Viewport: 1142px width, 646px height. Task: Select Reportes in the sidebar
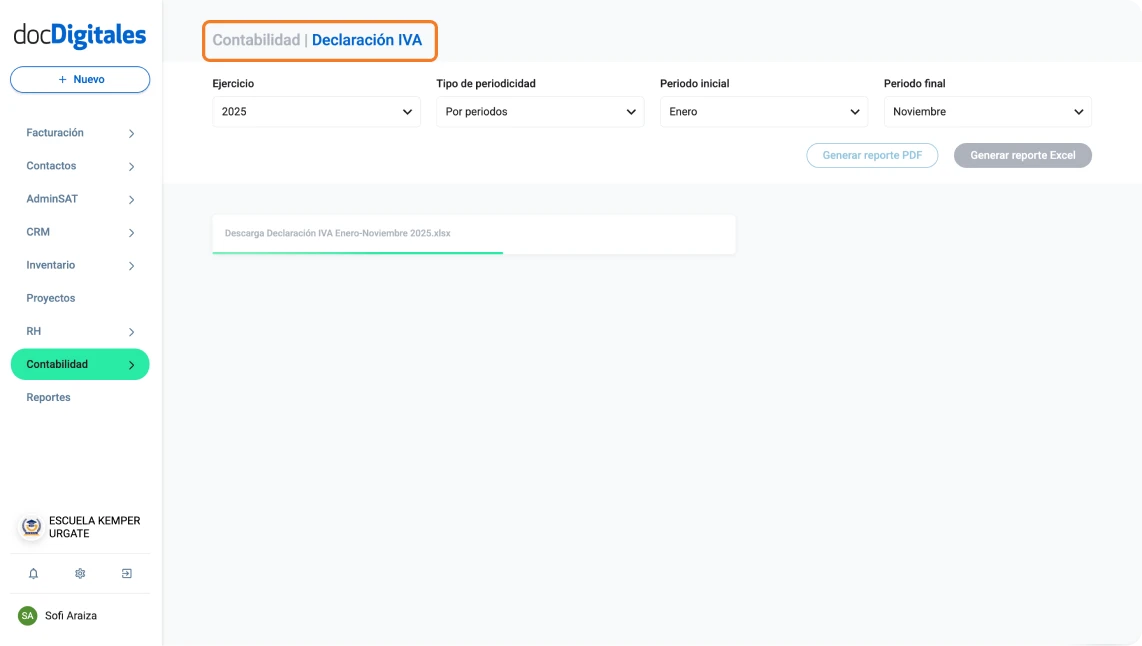[x=48, y=397]
